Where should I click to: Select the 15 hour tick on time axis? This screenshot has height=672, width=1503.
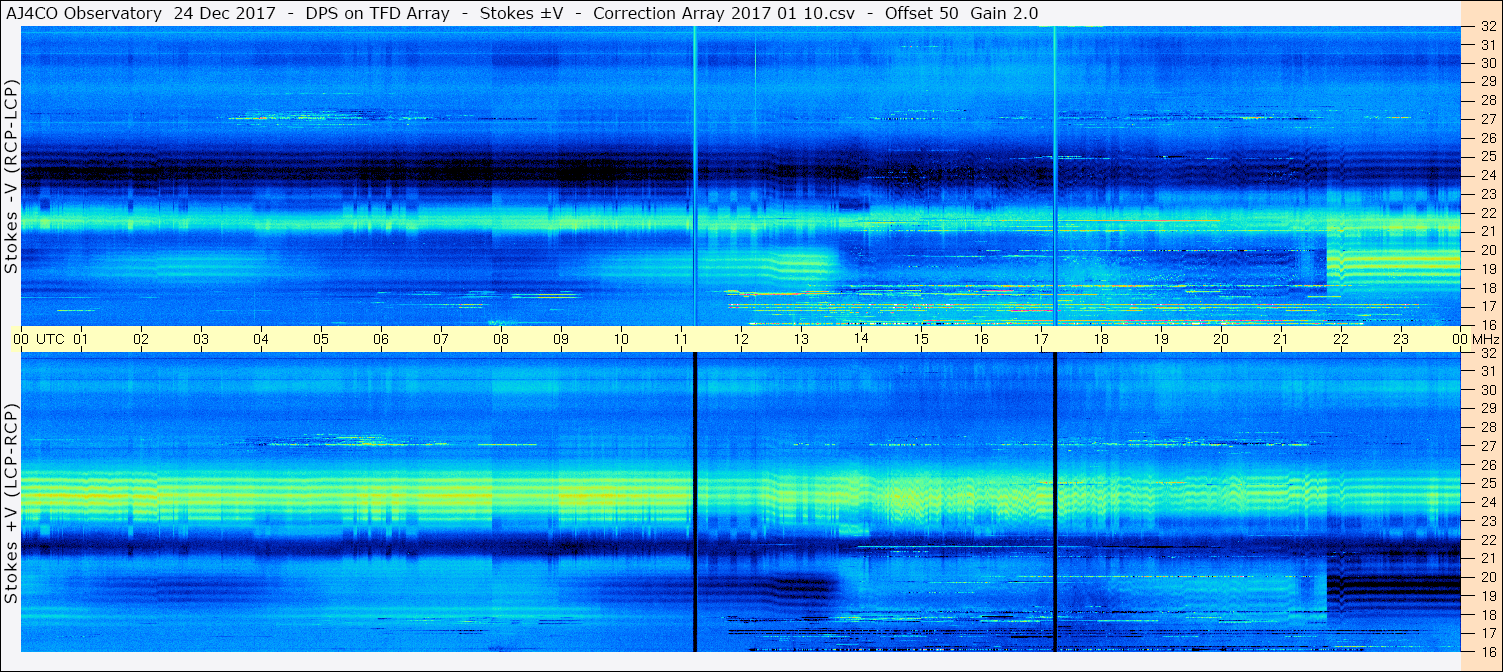click(921, 339)
